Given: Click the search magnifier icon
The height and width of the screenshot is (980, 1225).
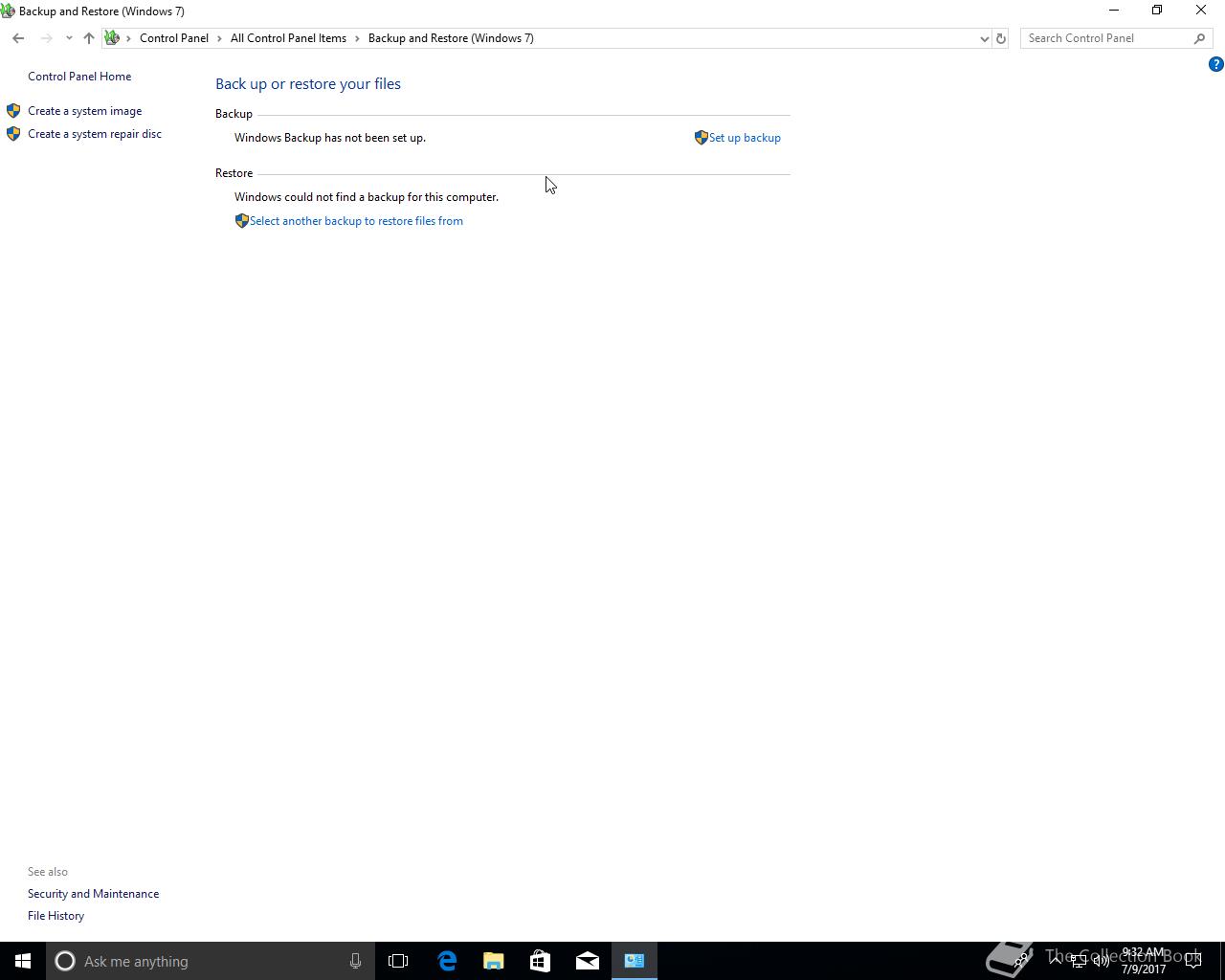Looking at the screenshot, I should coord(1199,38).
